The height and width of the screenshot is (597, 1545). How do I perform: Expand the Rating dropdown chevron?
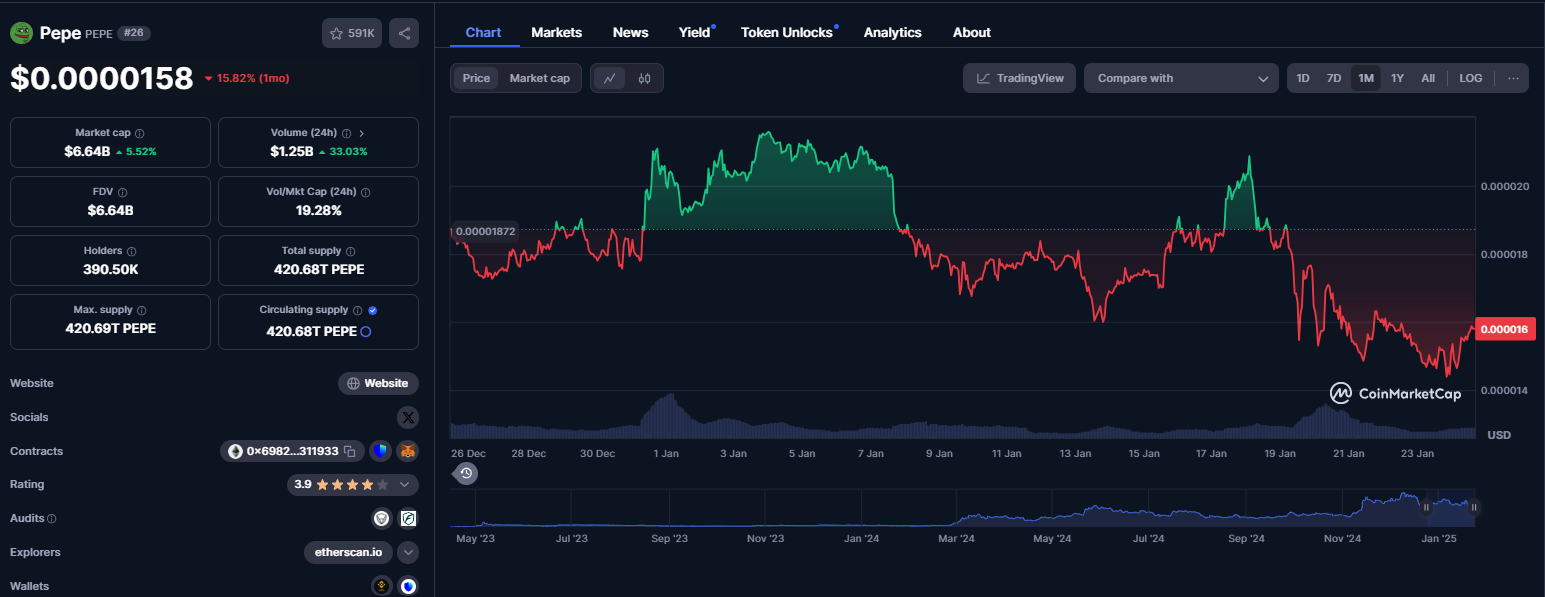(x=404, y=484)
